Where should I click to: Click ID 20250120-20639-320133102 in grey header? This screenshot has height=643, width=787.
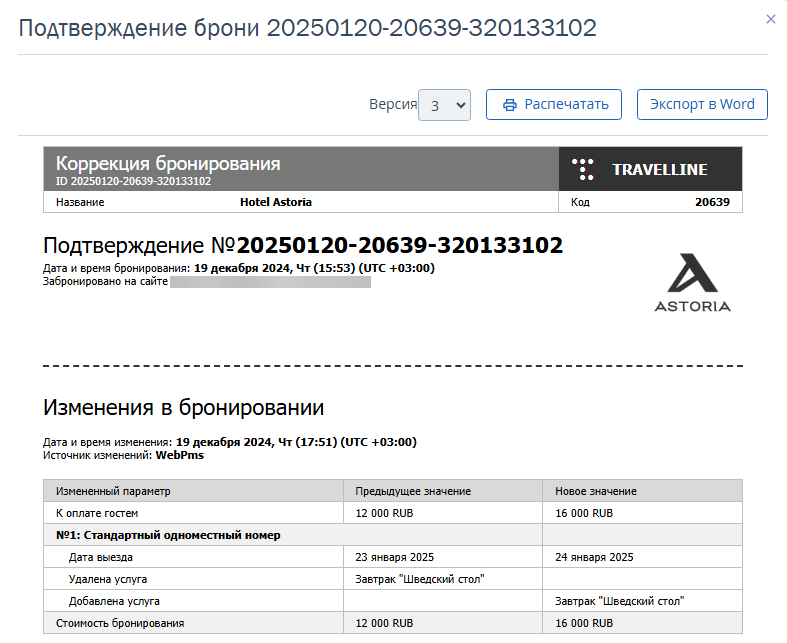point(133,181)
